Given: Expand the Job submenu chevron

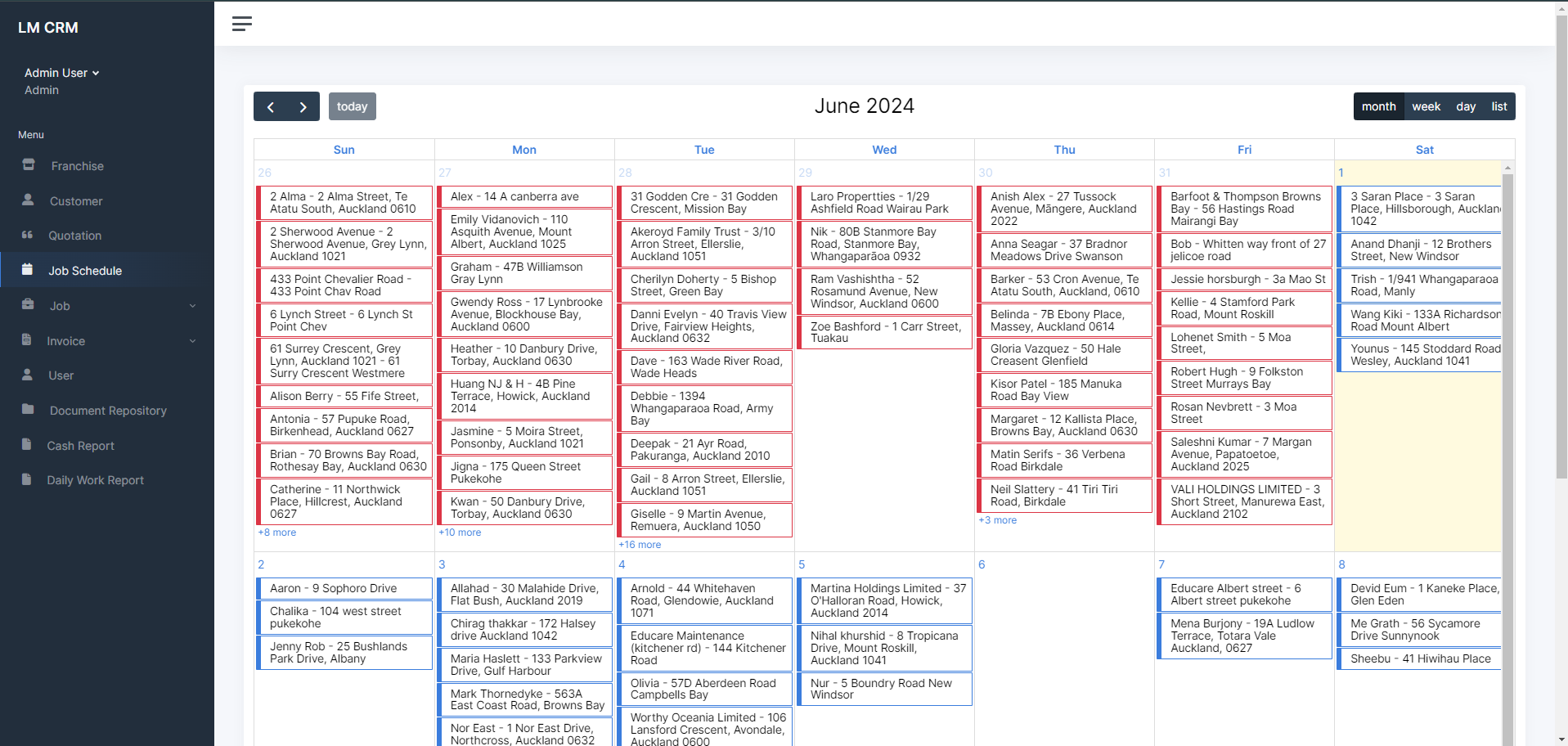Looking at the screenshot, I should 193,306.
